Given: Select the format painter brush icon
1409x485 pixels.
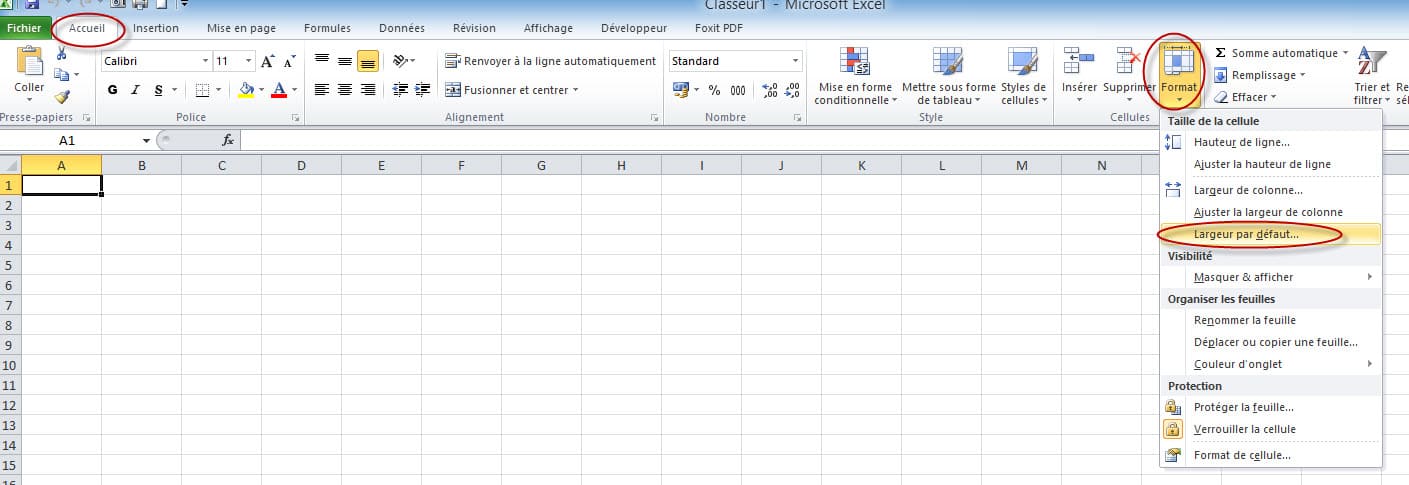Looking at the screenshot, I should [x=61, y=97].
